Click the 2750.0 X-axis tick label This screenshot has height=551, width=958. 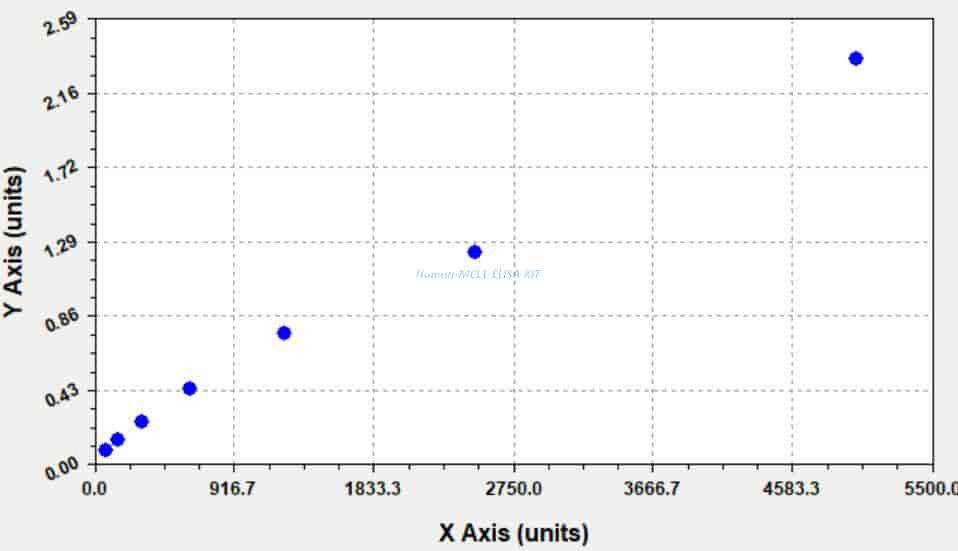(513, 489)
